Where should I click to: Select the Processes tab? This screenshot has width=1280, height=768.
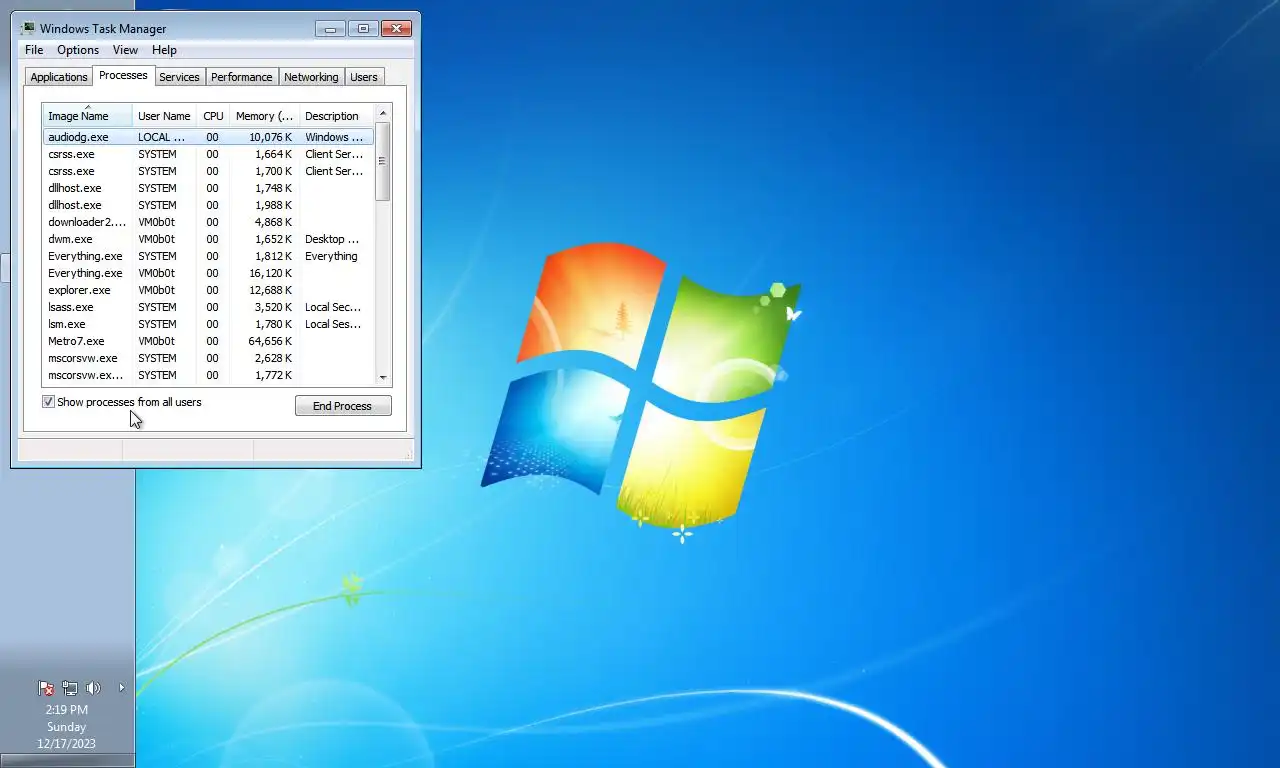click(x=123, y=75)
